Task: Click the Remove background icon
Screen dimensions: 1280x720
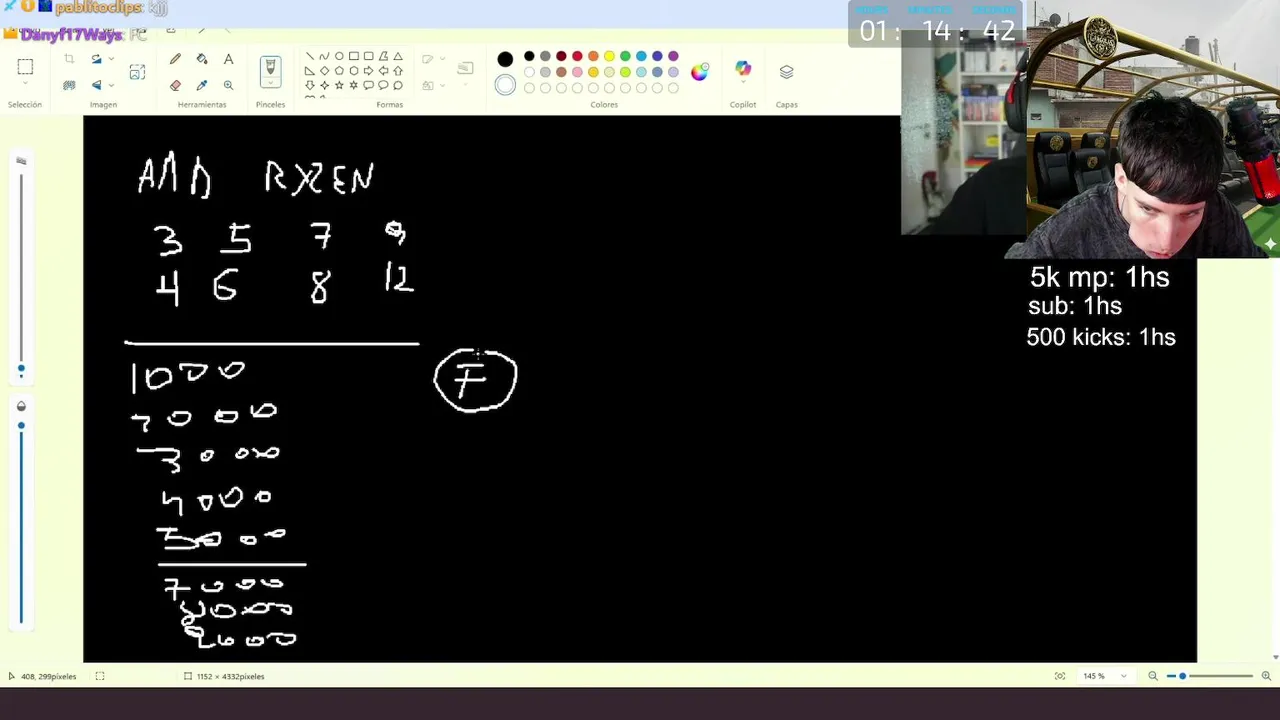Action: point(69,85)
